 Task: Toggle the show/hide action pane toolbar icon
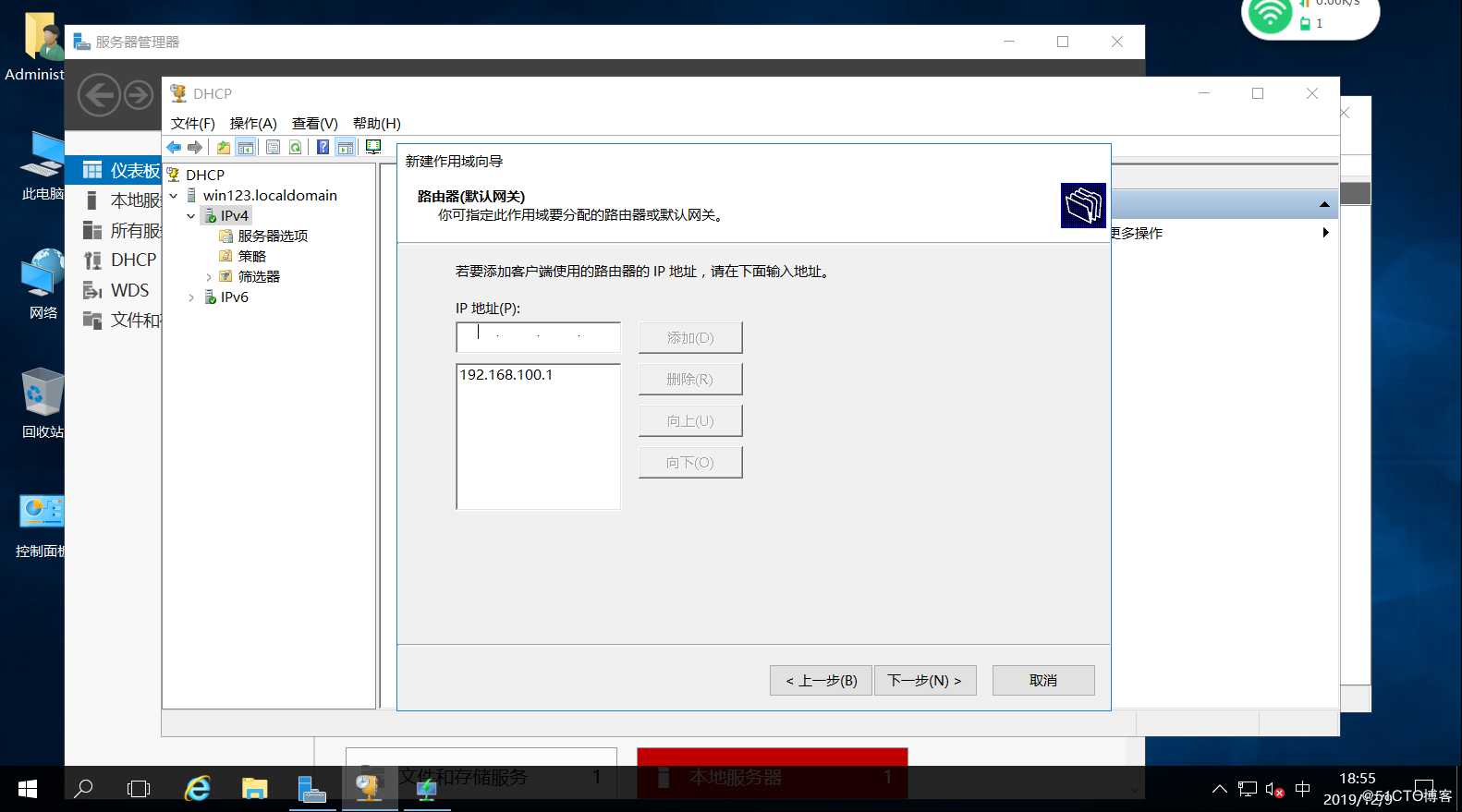(x=345, y=147)
